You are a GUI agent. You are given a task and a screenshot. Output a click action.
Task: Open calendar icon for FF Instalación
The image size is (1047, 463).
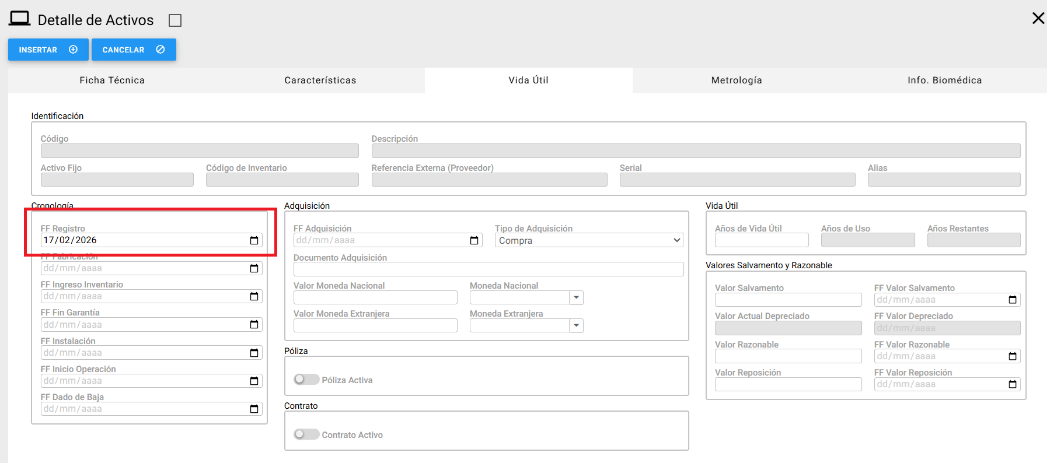tap(254, 353)
